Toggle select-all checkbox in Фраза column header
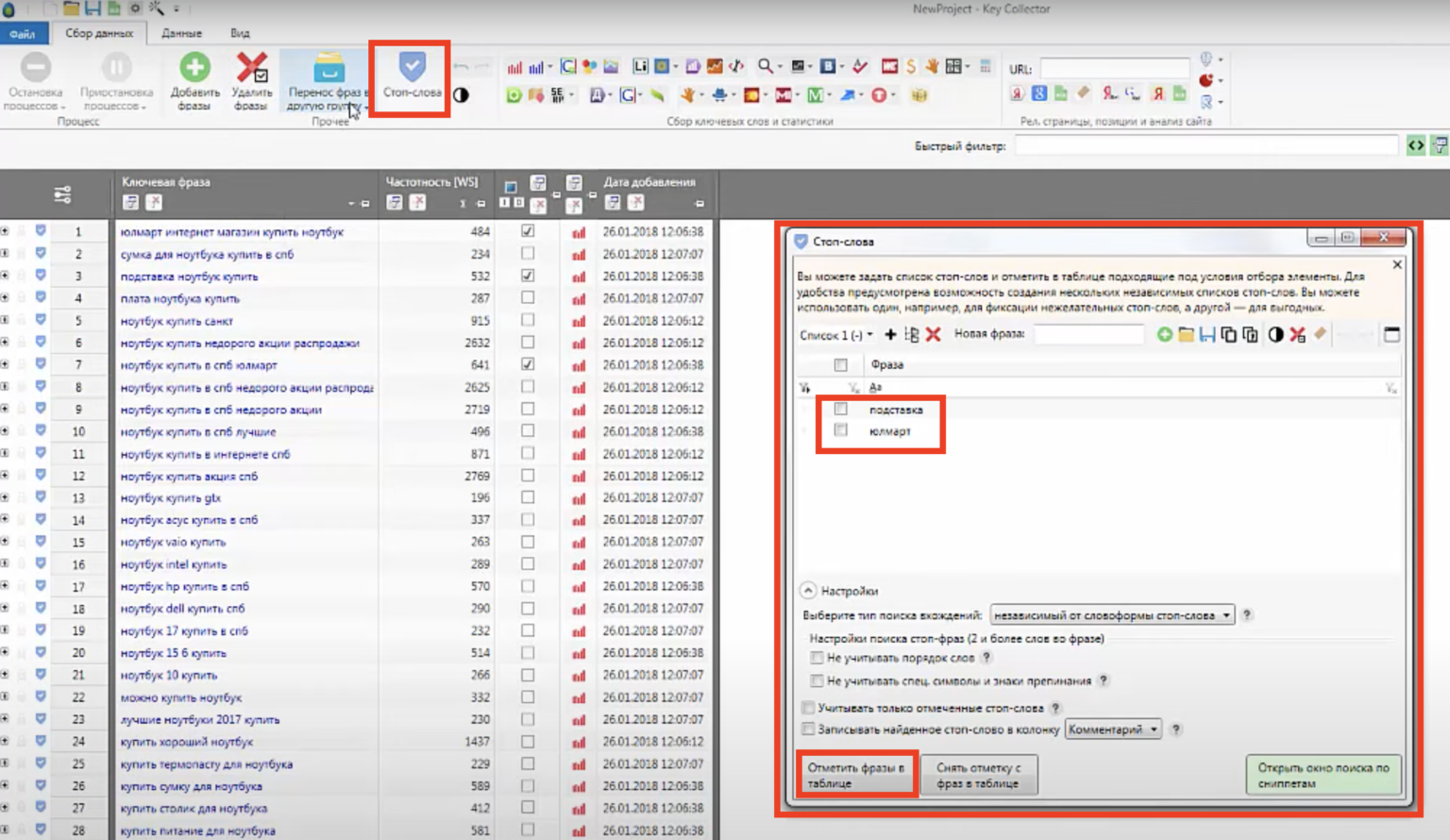Image resolution: width=1450 pixels, height=840 pixels. coord(840,364)
